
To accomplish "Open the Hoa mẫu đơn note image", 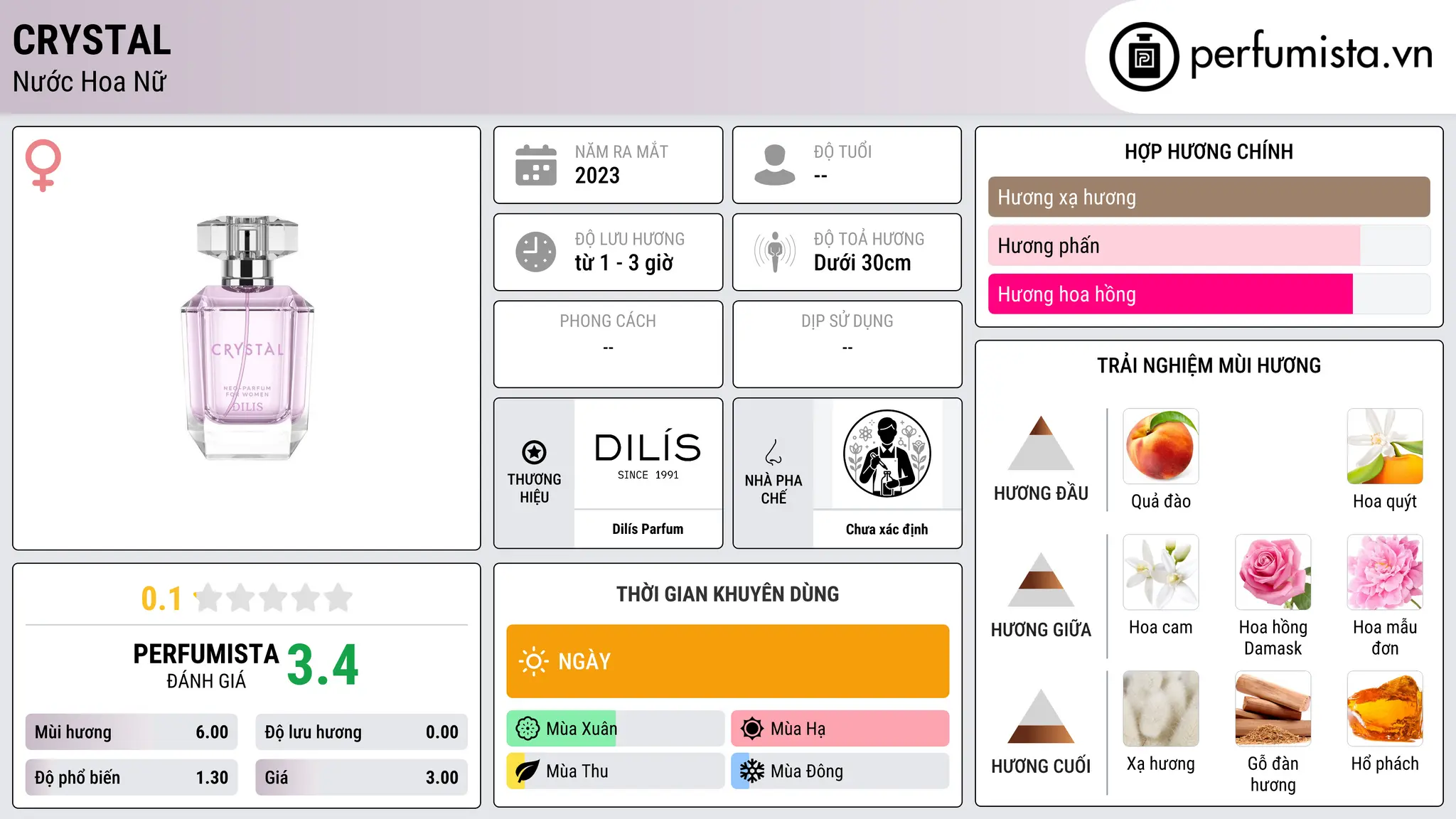I will coord(1385,572).
